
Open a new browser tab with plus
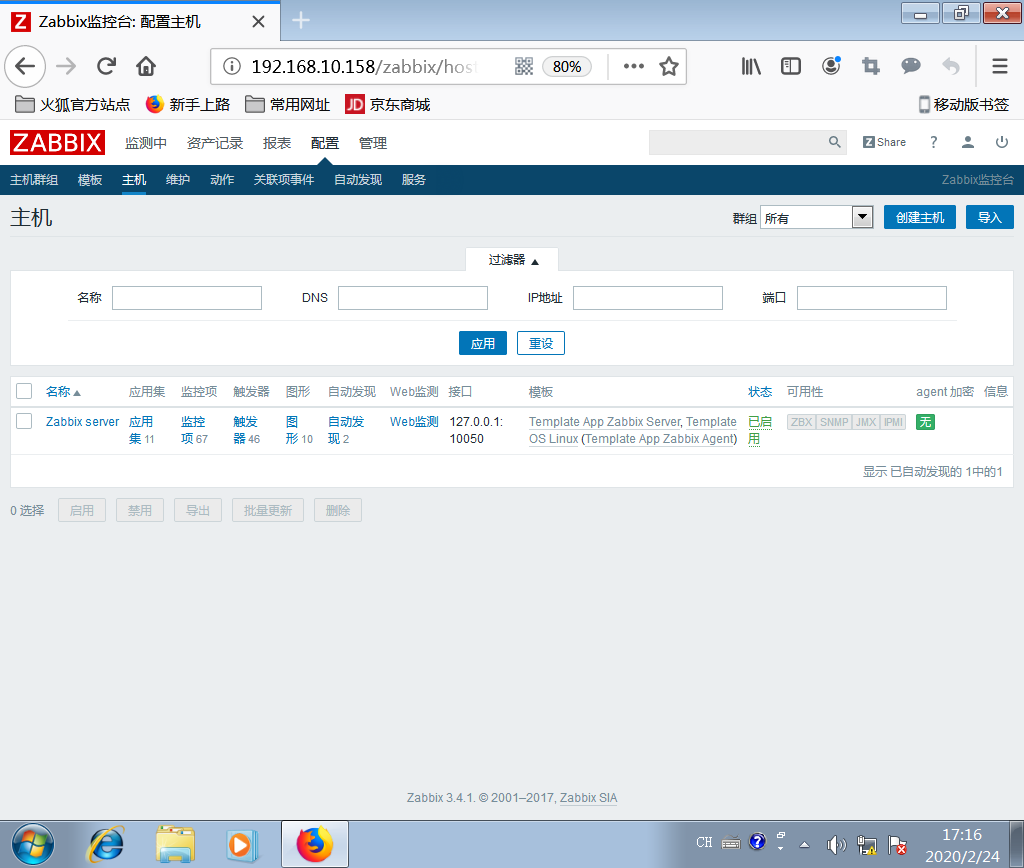[300, 20]
